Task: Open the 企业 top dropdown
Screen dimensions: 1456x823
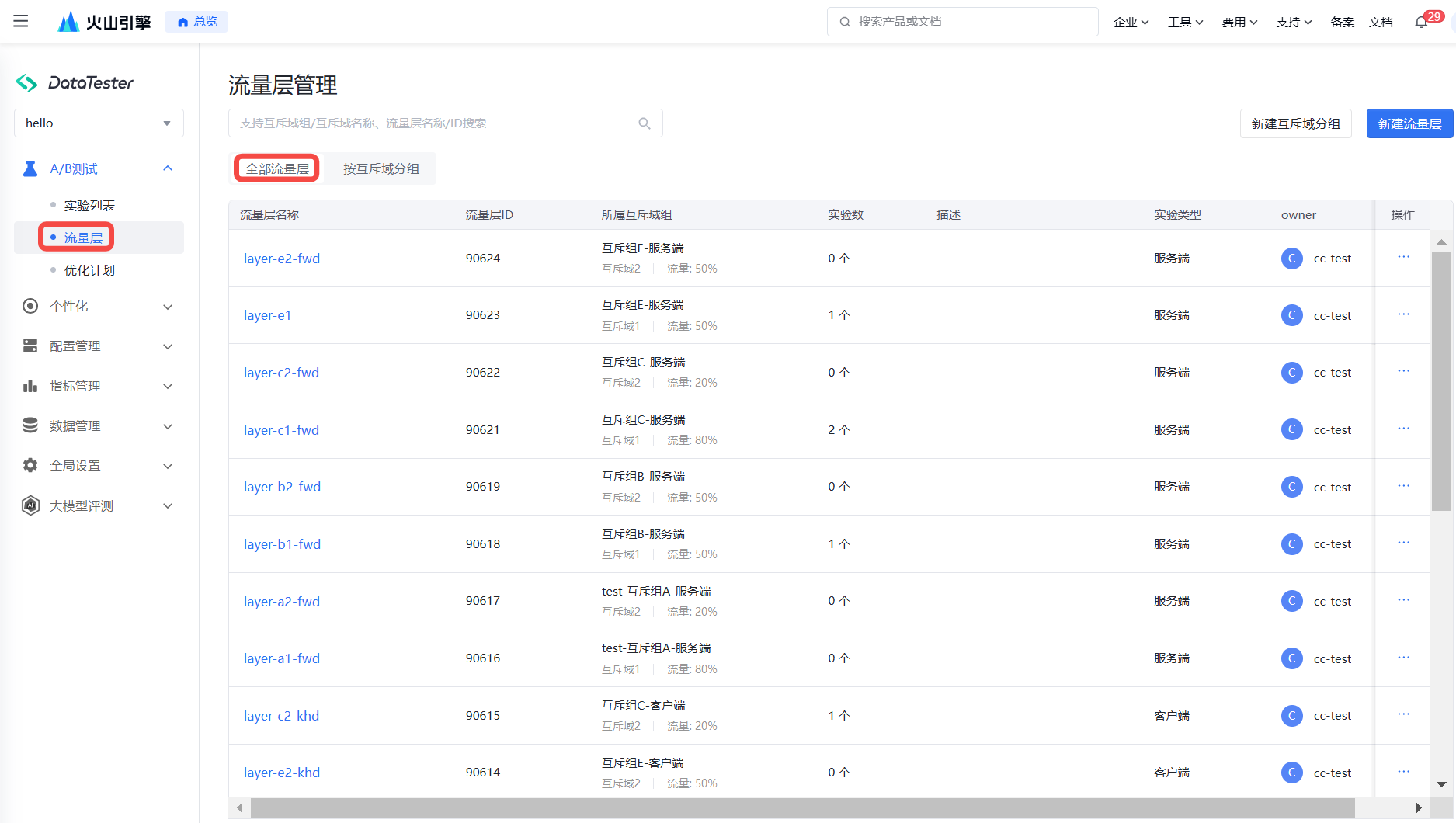Action: (1131, 22)
